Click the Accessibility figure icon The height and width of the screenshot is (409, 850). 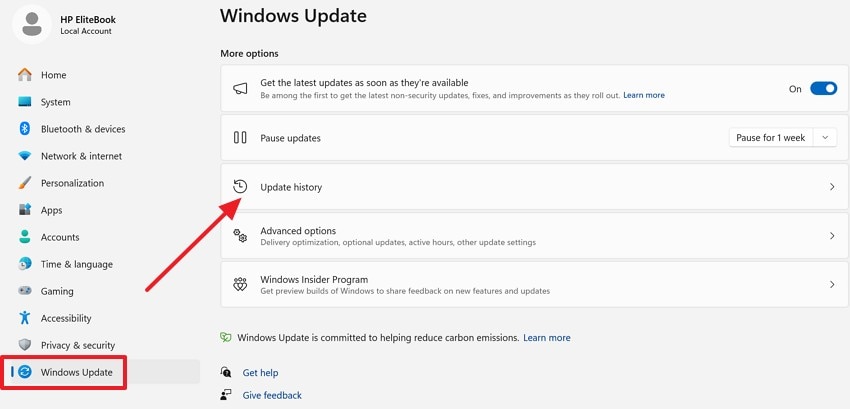click(x=24, y=318)
